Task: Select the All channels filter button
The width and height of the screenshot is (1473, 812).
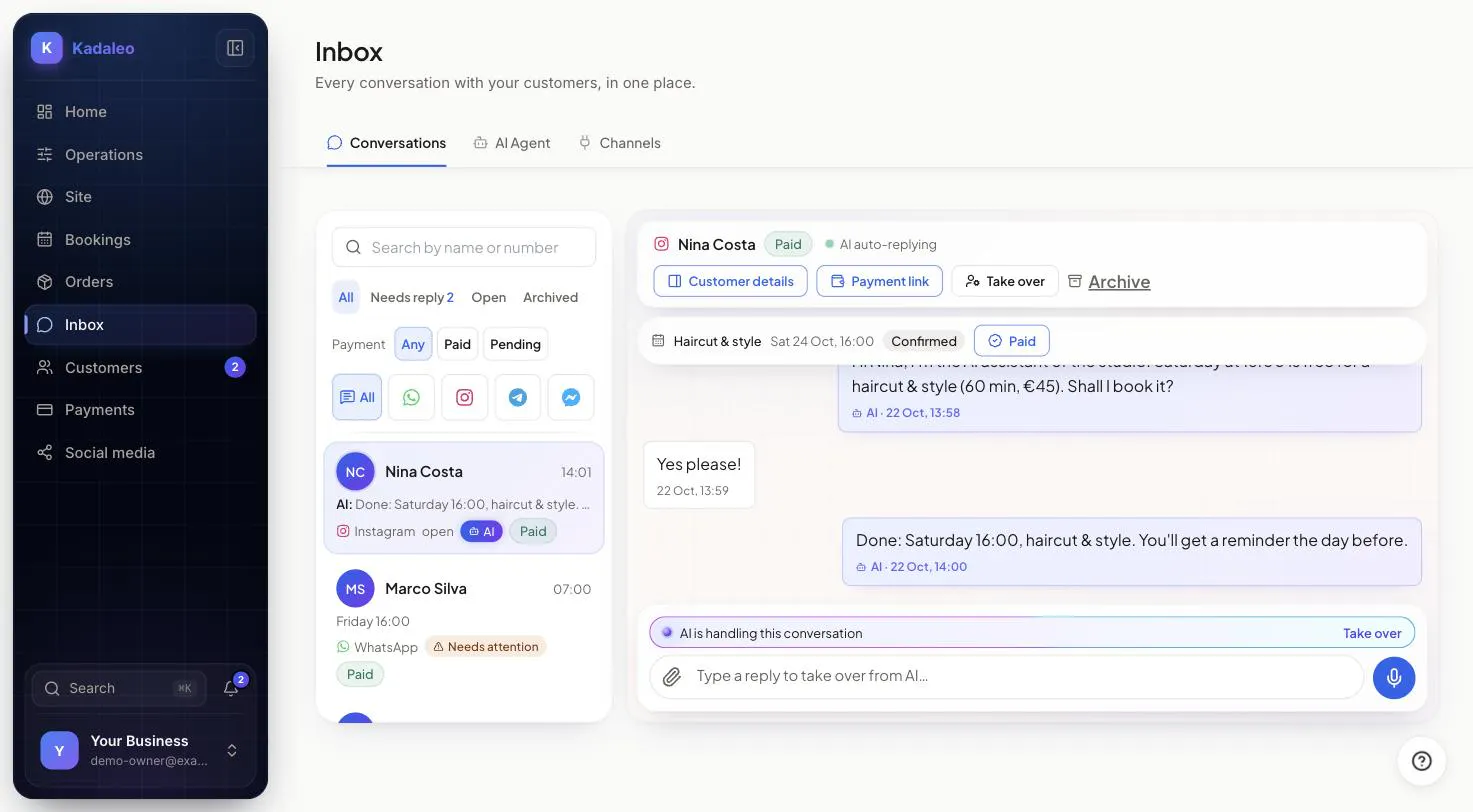Action: coord(357,397)
